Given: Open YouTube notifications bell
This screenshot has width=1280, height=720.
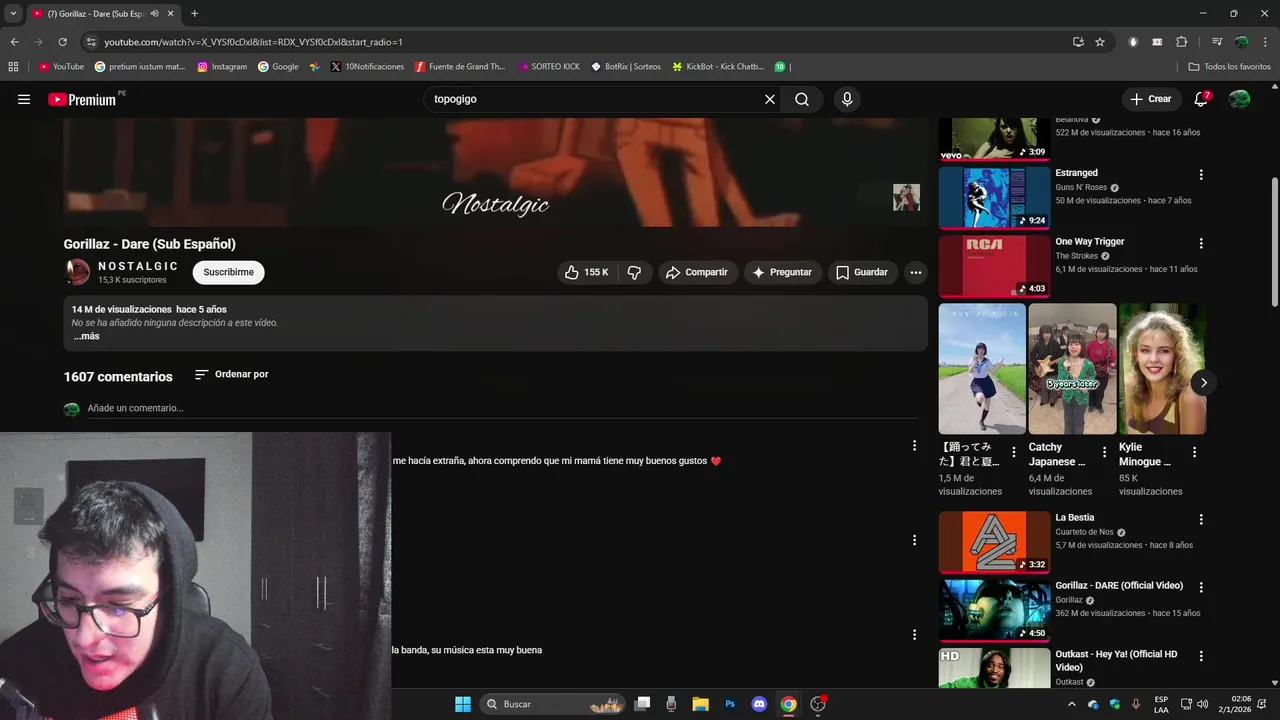Looking at the screenshot, I should (1202, 99).
